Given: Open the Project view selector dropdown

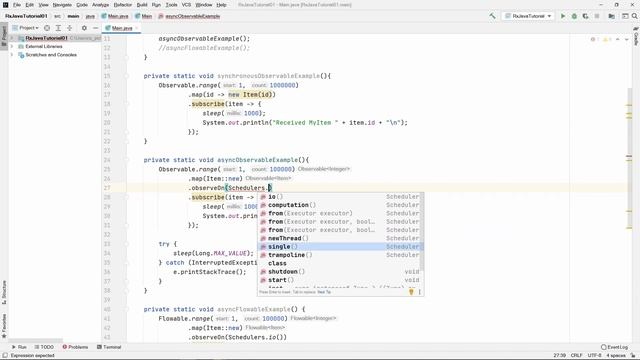Looking at the screenshot, I should tap(26, 28).
